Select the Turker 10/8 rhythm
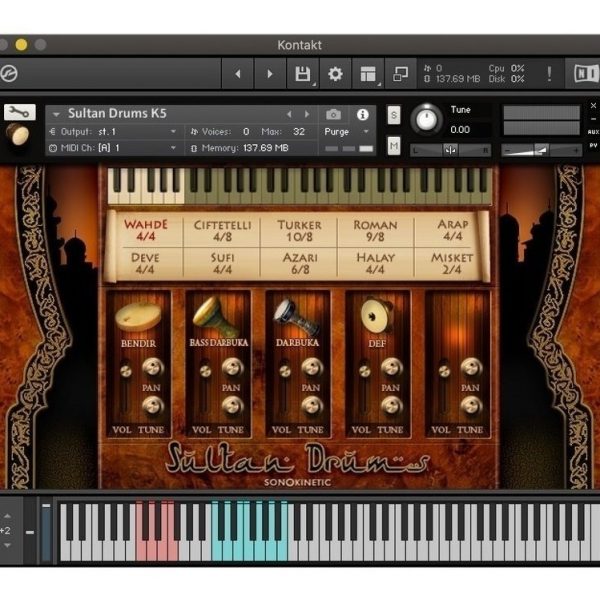The height and width of the screenshot is (600, 600). [299, 231]
